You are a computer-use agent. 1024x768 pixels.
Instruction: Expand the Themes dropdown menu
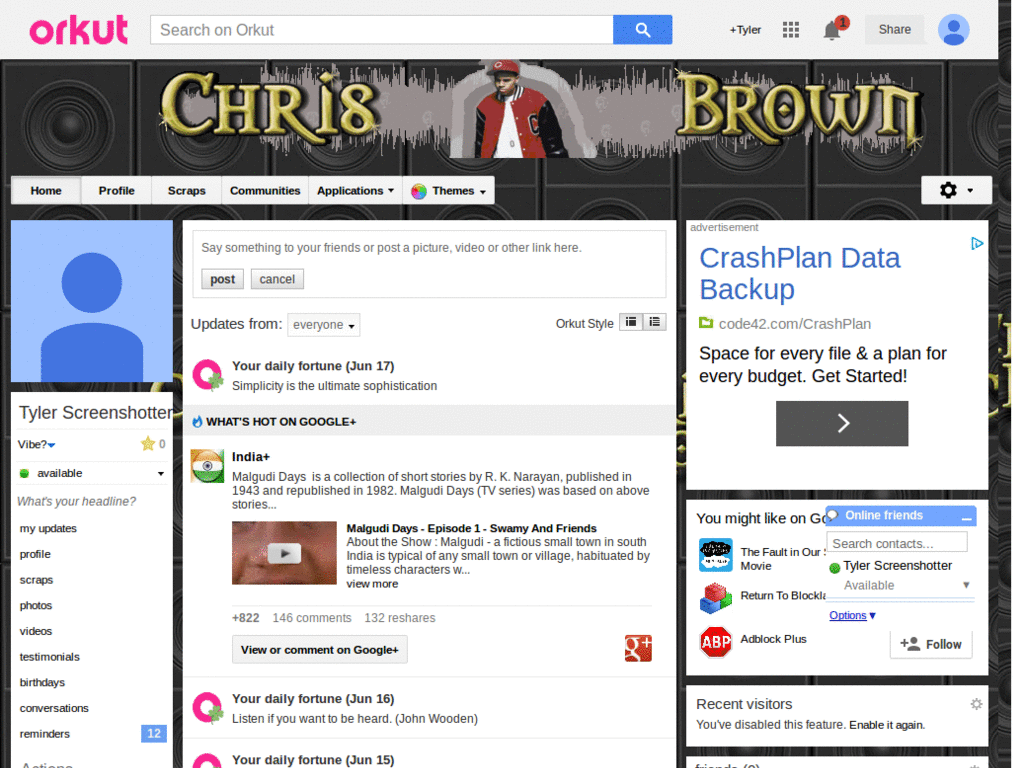(449, 191)
